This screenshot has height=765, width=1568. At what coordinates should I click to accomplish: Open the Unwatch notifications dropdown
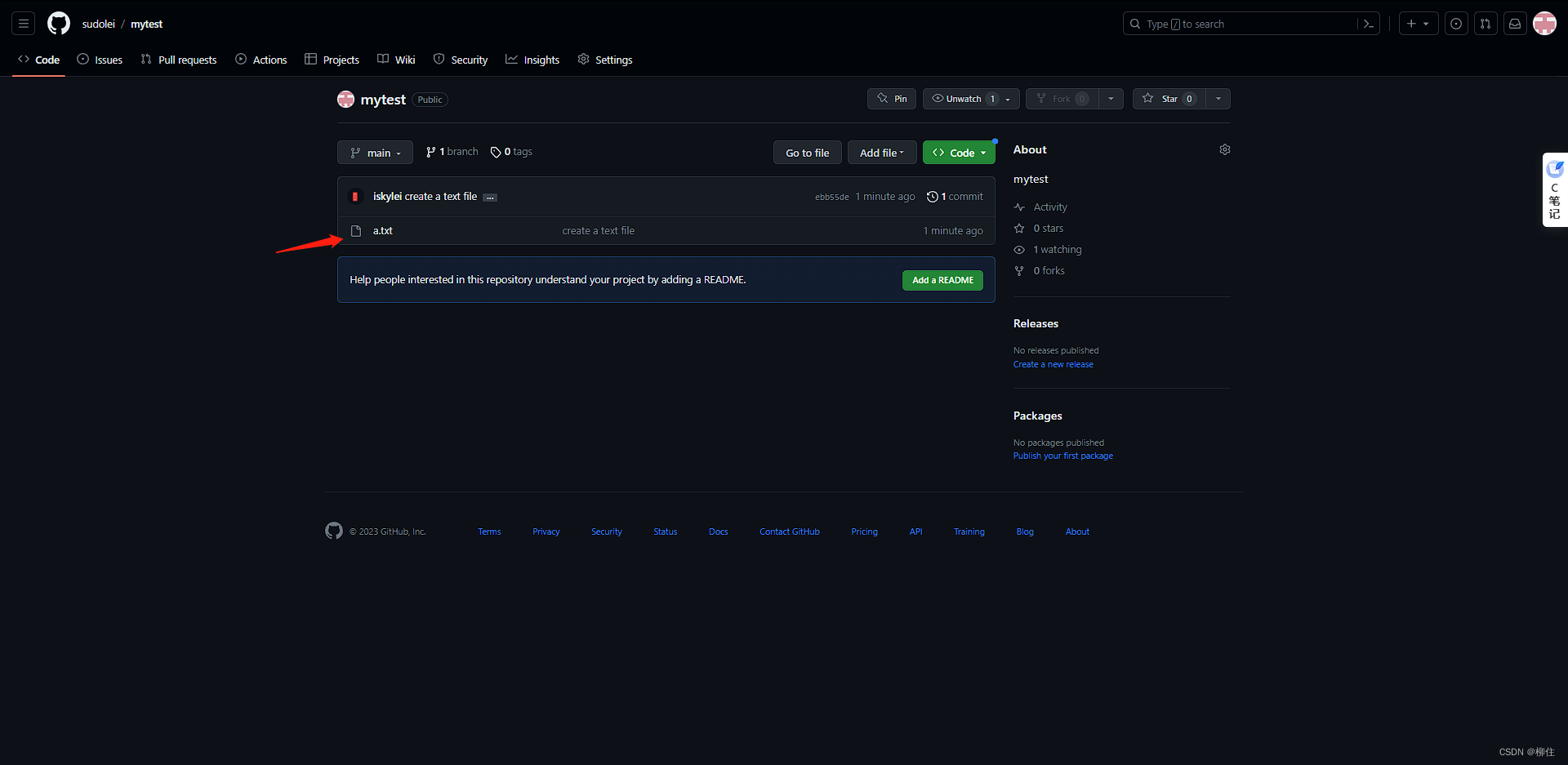pos(971,99)
